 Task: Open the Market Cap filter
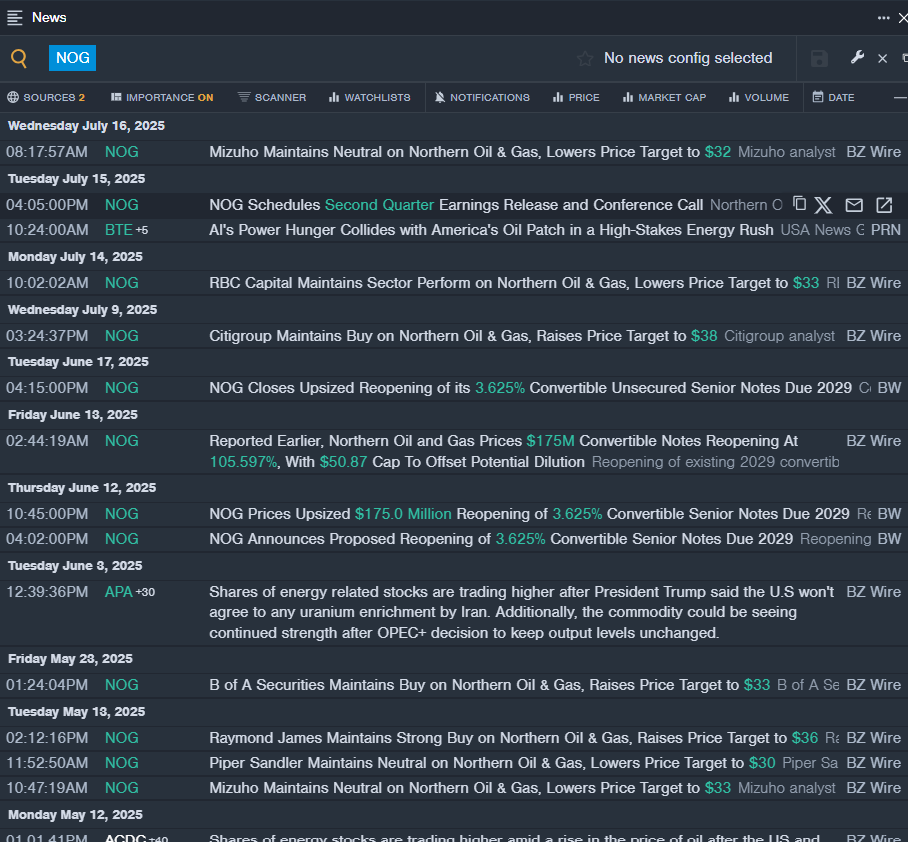coord(664,97)
